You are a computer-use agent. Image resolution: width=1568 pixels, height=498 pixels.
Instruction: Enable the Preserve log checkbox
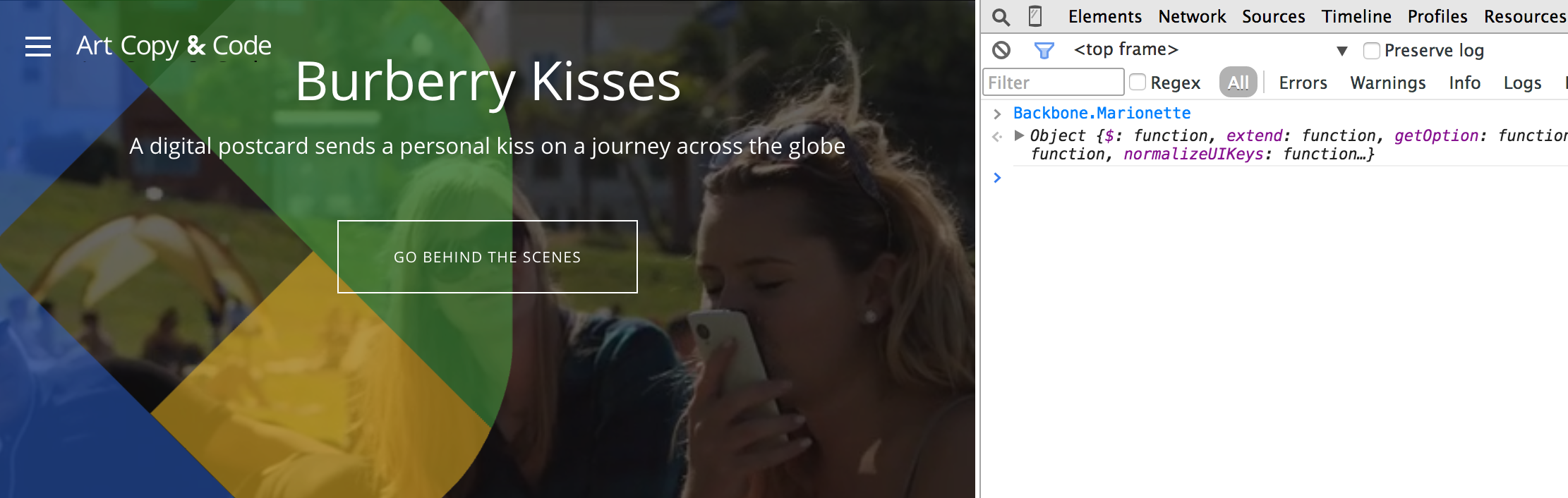click(x=1371, y=51)
